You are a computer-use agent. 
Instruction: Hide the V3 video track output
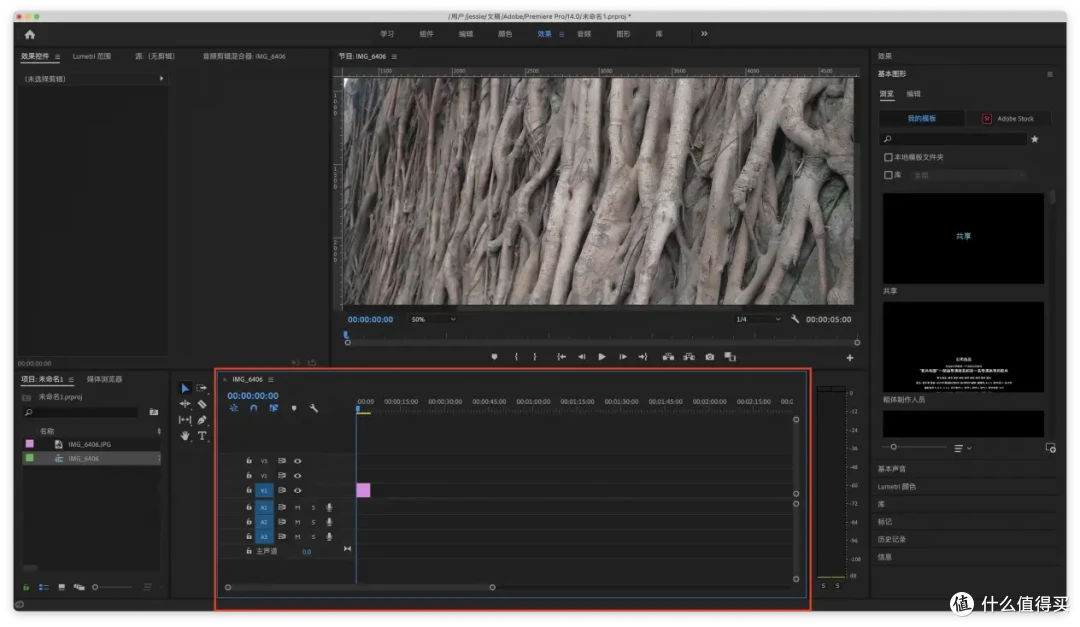[x=298, y=461]
